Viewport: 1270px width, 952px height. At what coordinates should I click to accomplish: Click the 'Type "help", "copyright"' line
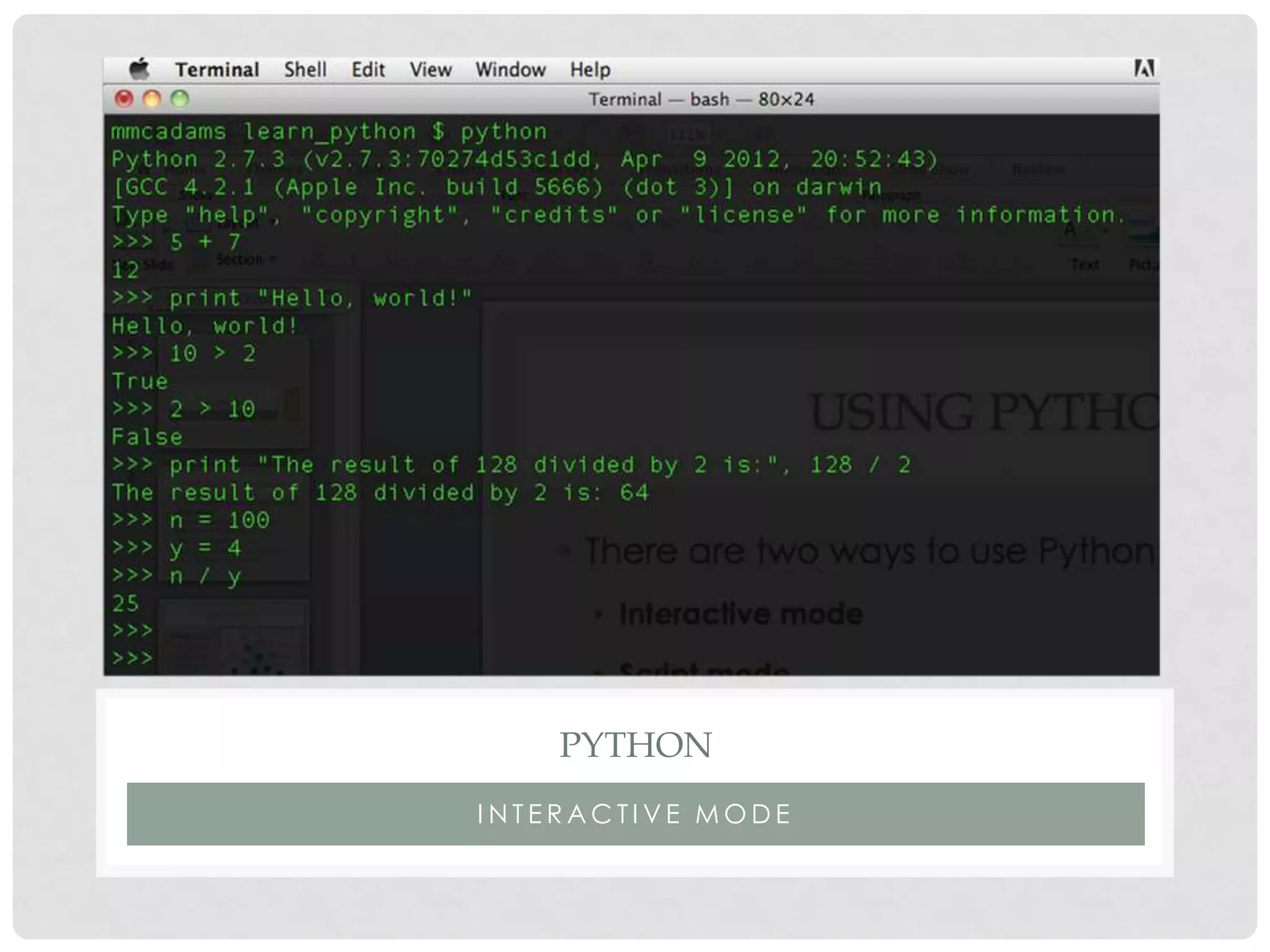(618, 215)
